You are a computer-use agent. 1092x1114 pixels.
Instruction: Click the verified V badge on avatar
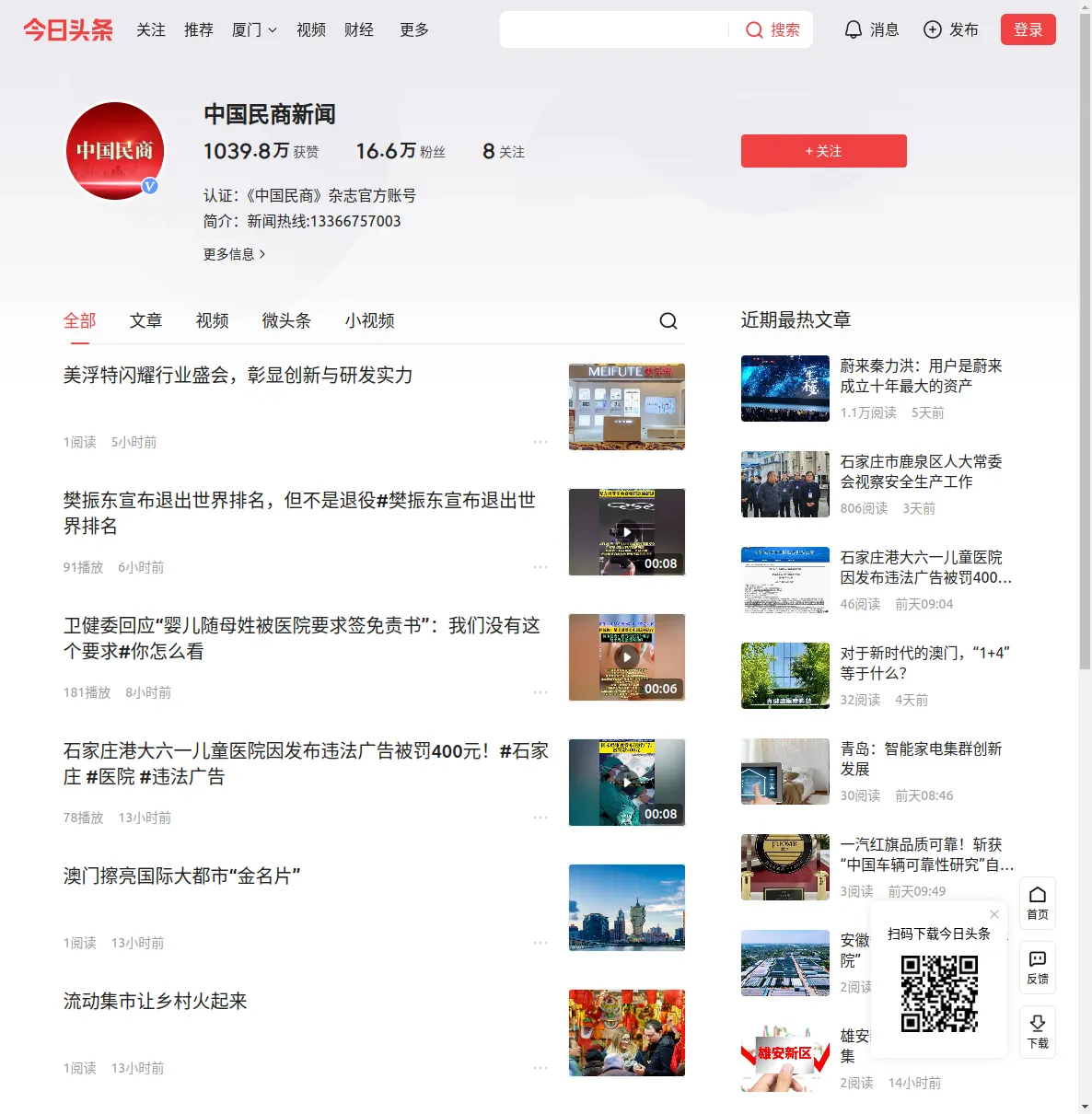(x=150, y=186)
